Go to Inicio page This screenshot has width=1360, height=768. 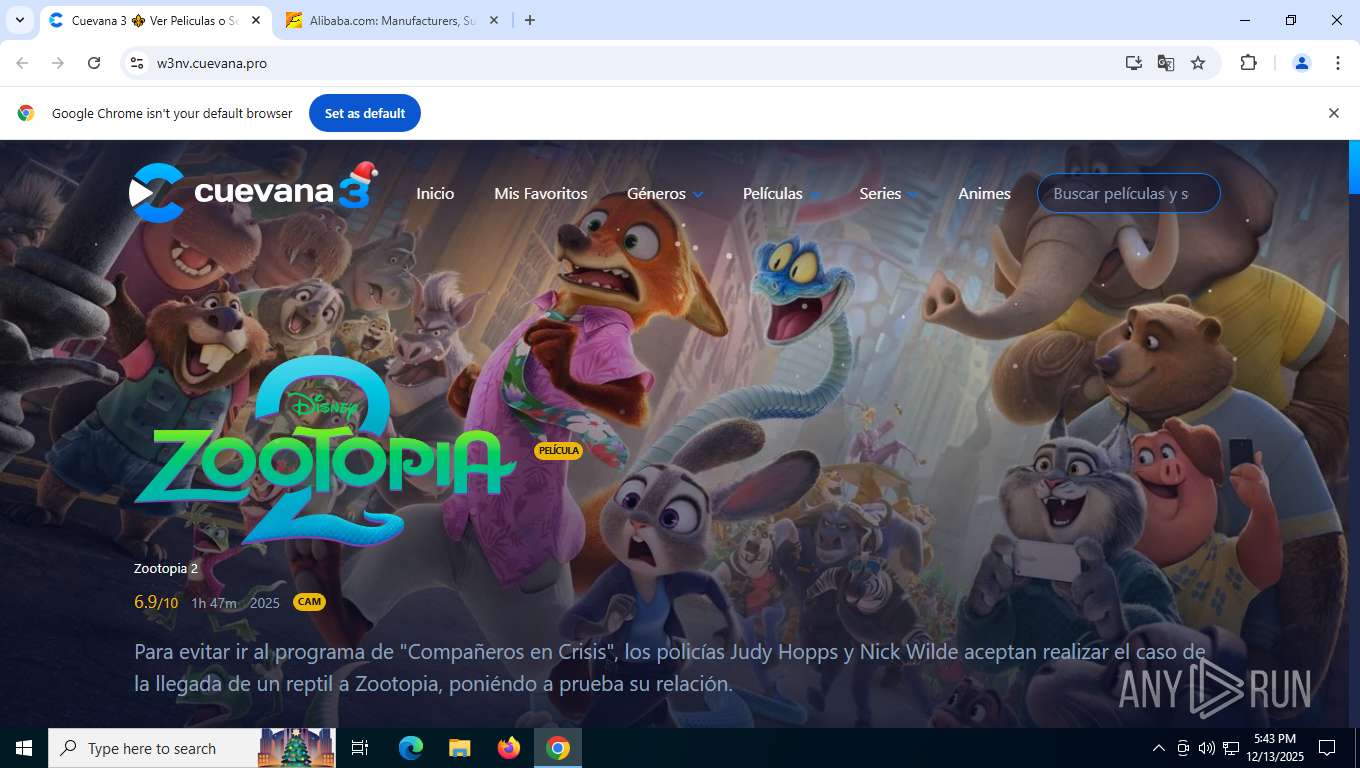coord(435,193)
